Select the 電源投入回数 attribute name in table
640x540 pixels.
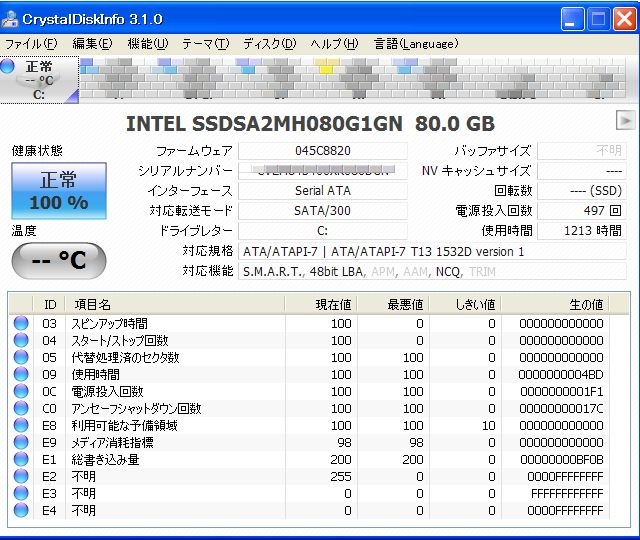click(107, 391)
